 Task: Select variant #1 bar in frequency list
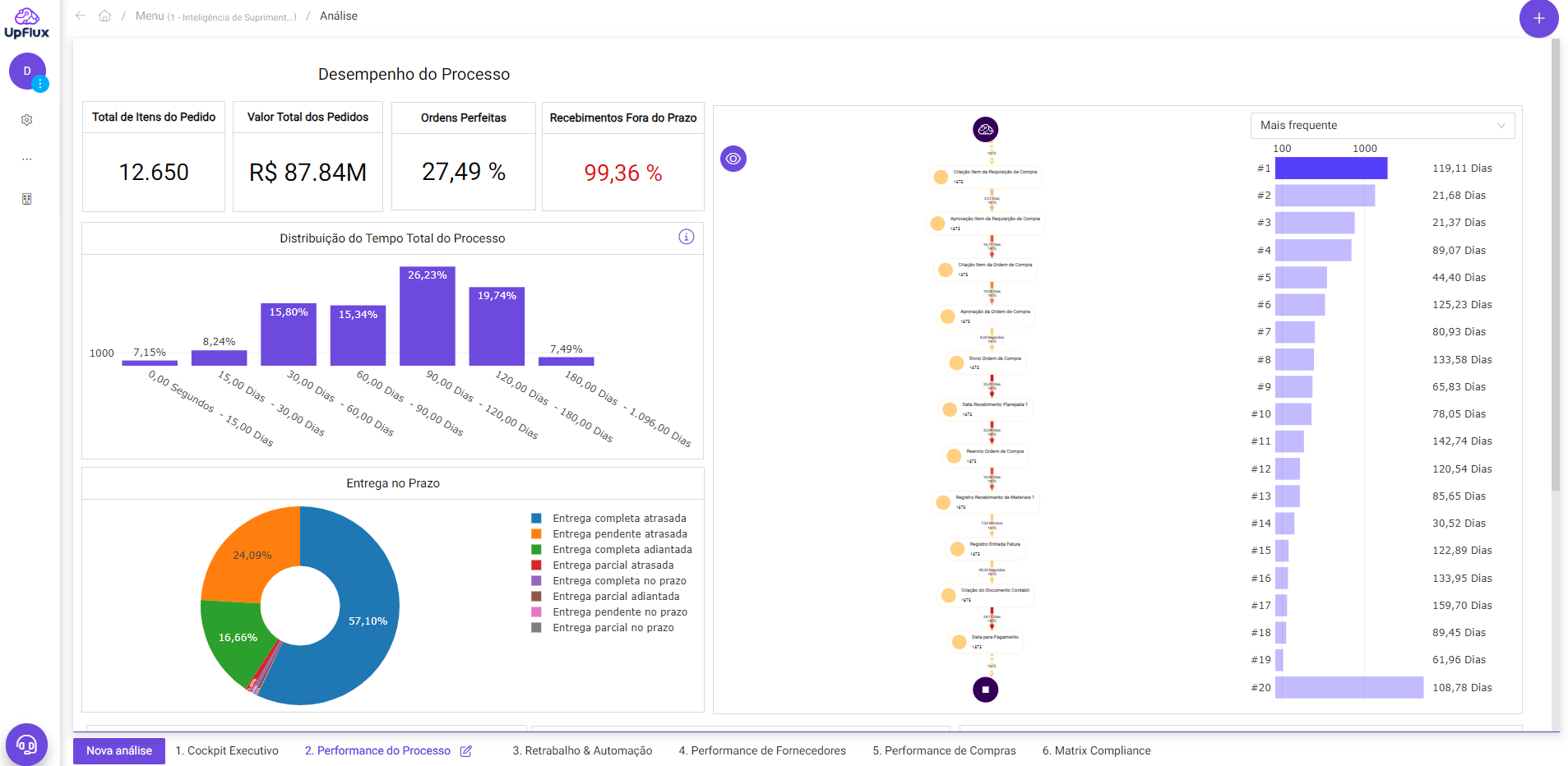coord(1330,168)
